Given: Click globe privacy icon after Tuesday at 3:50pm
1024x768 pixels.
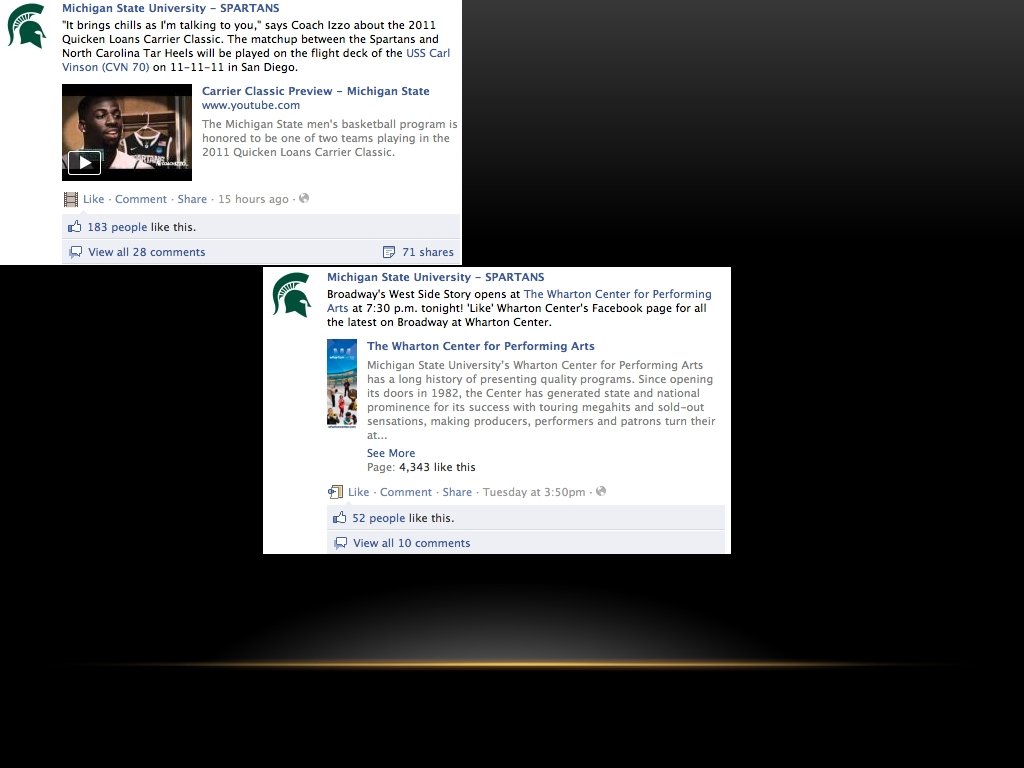Looking at the screenshot, I should [x=601, y=491].
